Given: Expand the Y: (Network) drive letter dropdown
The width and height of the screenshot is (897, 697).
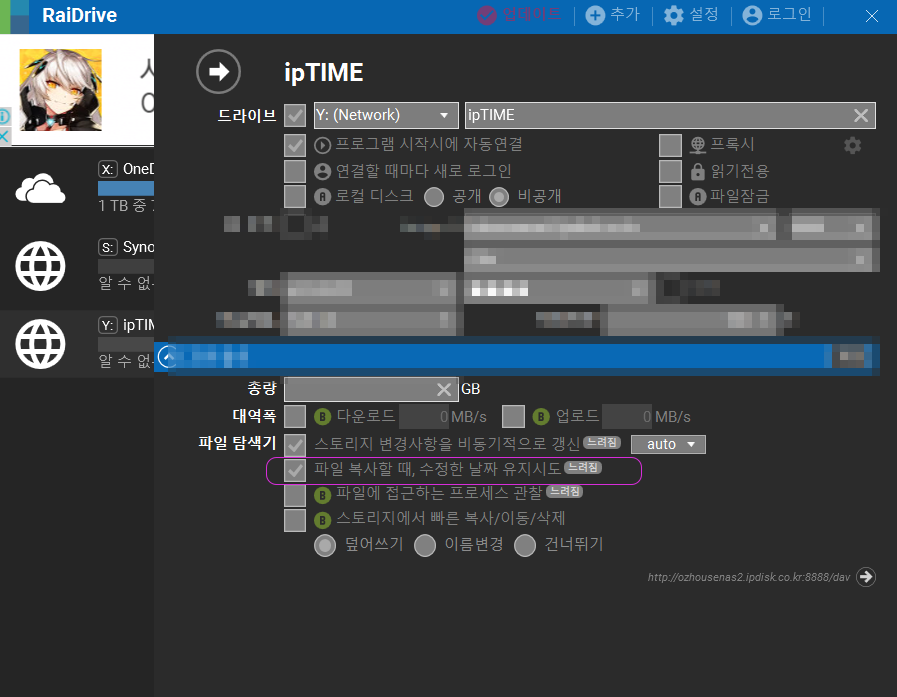Looking at the screenshot, I should click(x=386, y=115).
